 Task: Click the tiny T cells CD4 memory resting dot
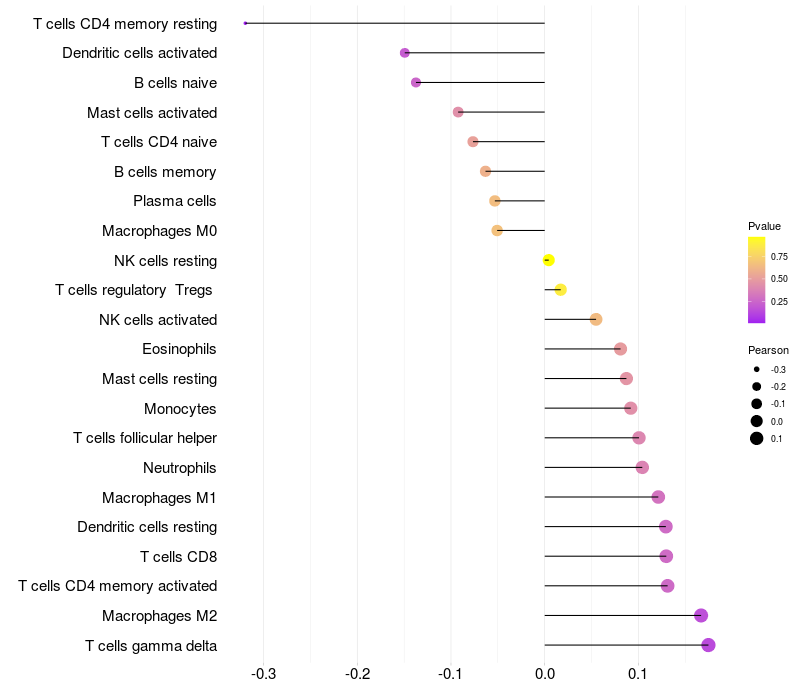(x=246, y=23)
